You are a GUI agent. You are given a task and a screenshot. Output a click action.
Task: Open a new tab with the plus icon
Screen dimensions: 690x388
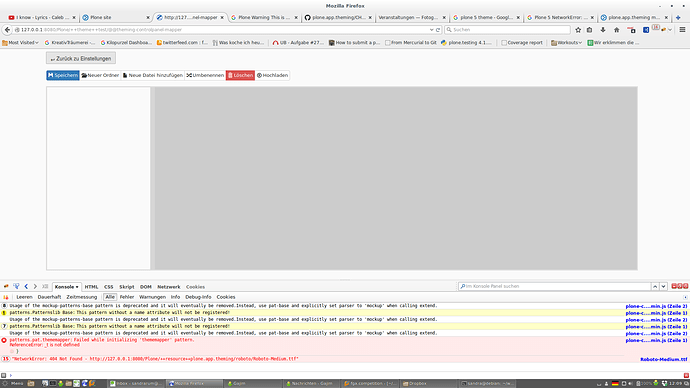point(678,18)
